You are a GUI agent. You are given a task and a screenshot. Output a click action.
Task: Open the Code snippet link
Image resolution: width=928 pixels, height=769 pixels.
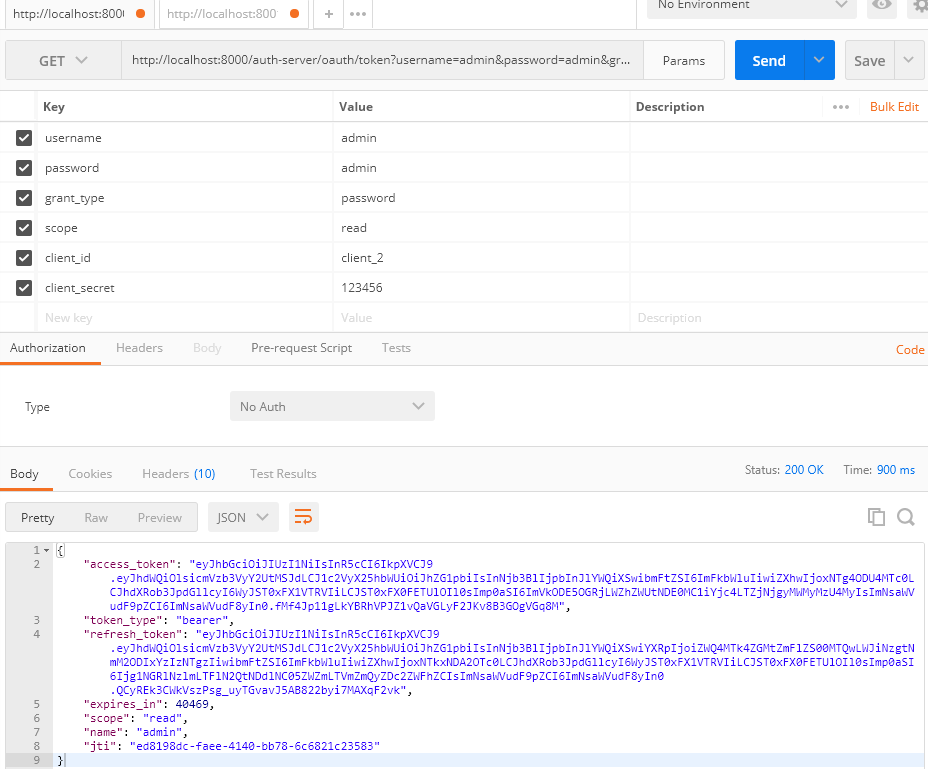[910, 349]
